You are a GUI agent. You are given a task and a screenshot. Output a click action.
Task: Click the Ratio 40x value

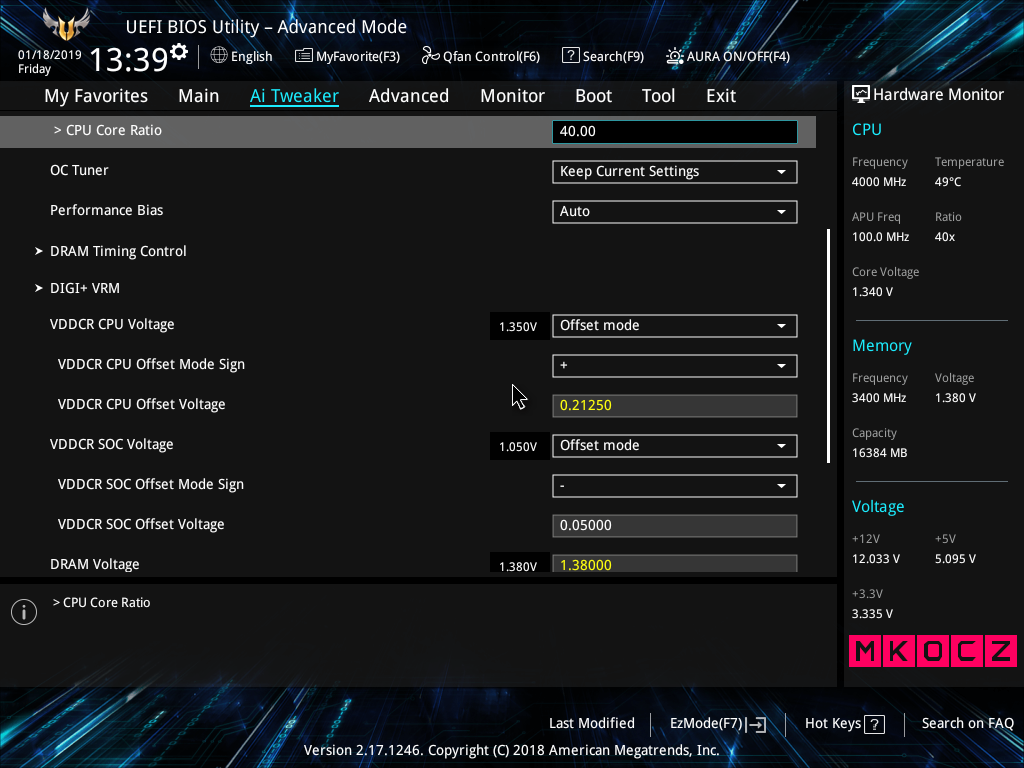944,237
